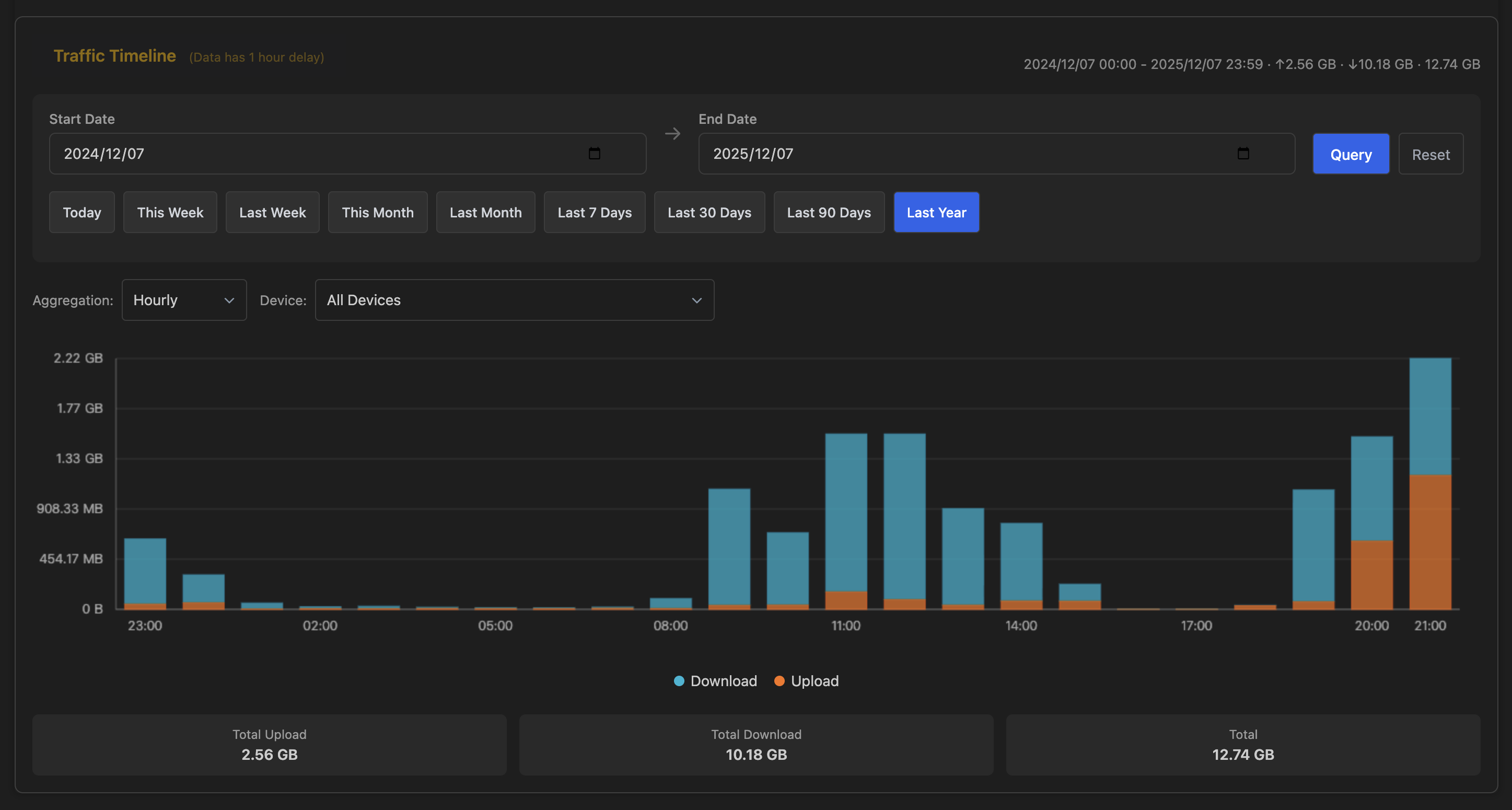Viewport: 1512px width, 810px height.
Task: Toggle the Download series visibility in the legend
Action: [x=715, y=681]
